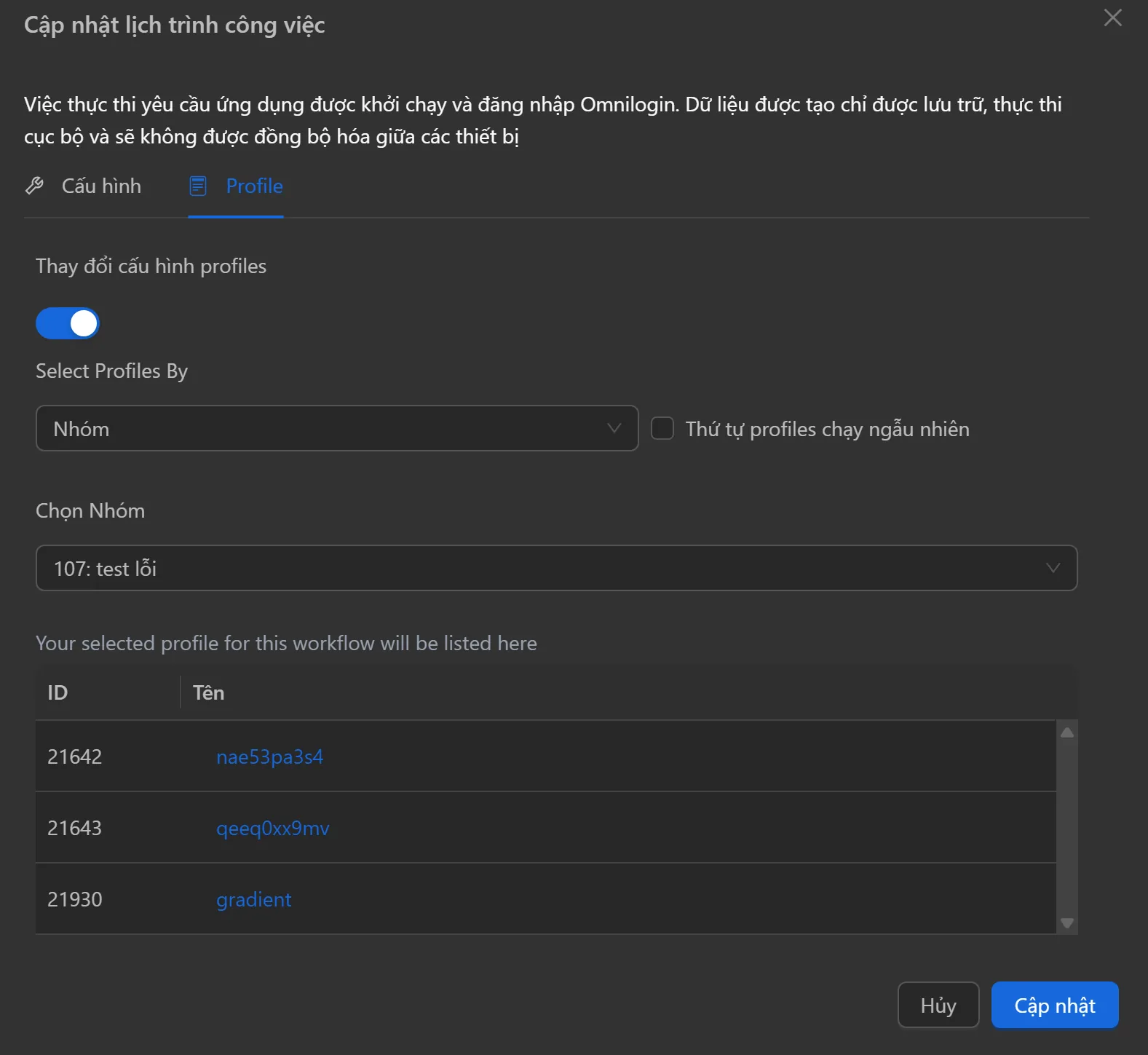Viewport: 1148px width, 1055px height.
Task: Click the profile table scrollbar track
Action: pos(1067,827)
